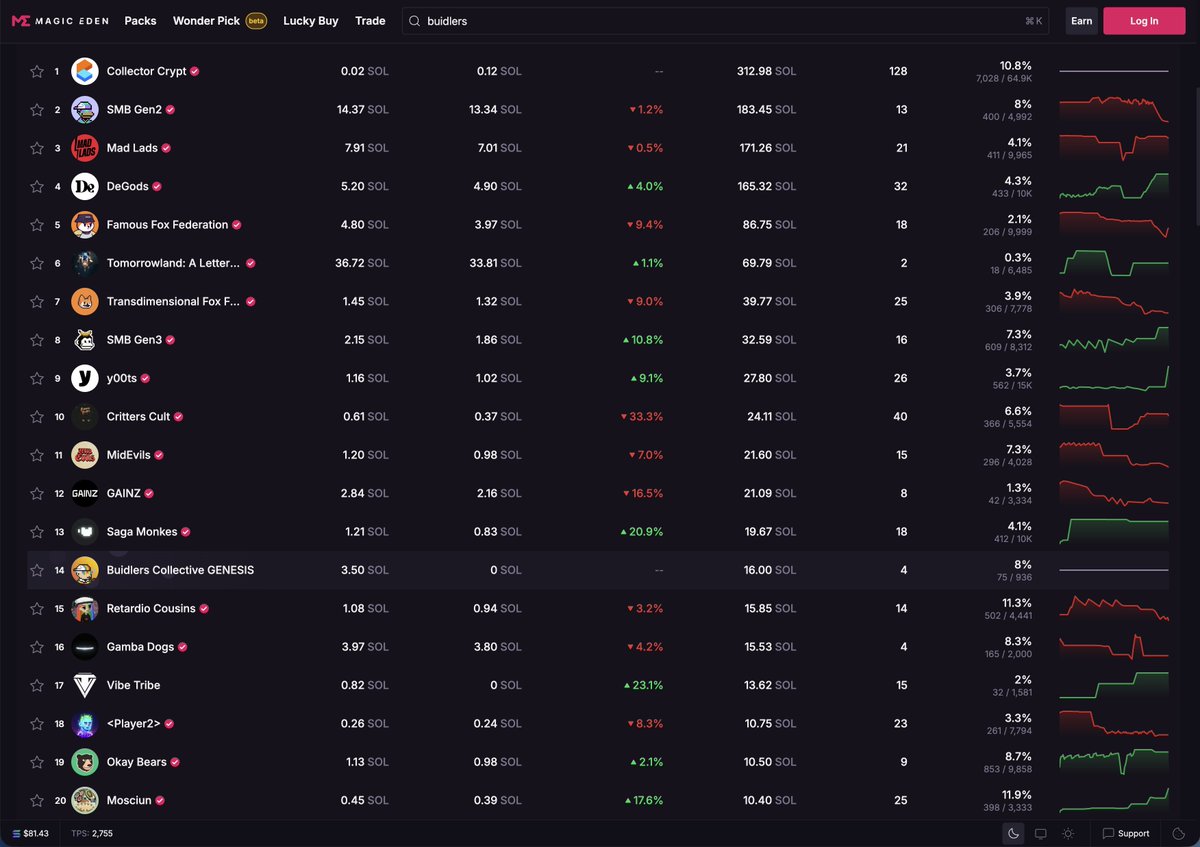Select the GAINZ logo icon
1200x847 pixels.
[85, 493]
